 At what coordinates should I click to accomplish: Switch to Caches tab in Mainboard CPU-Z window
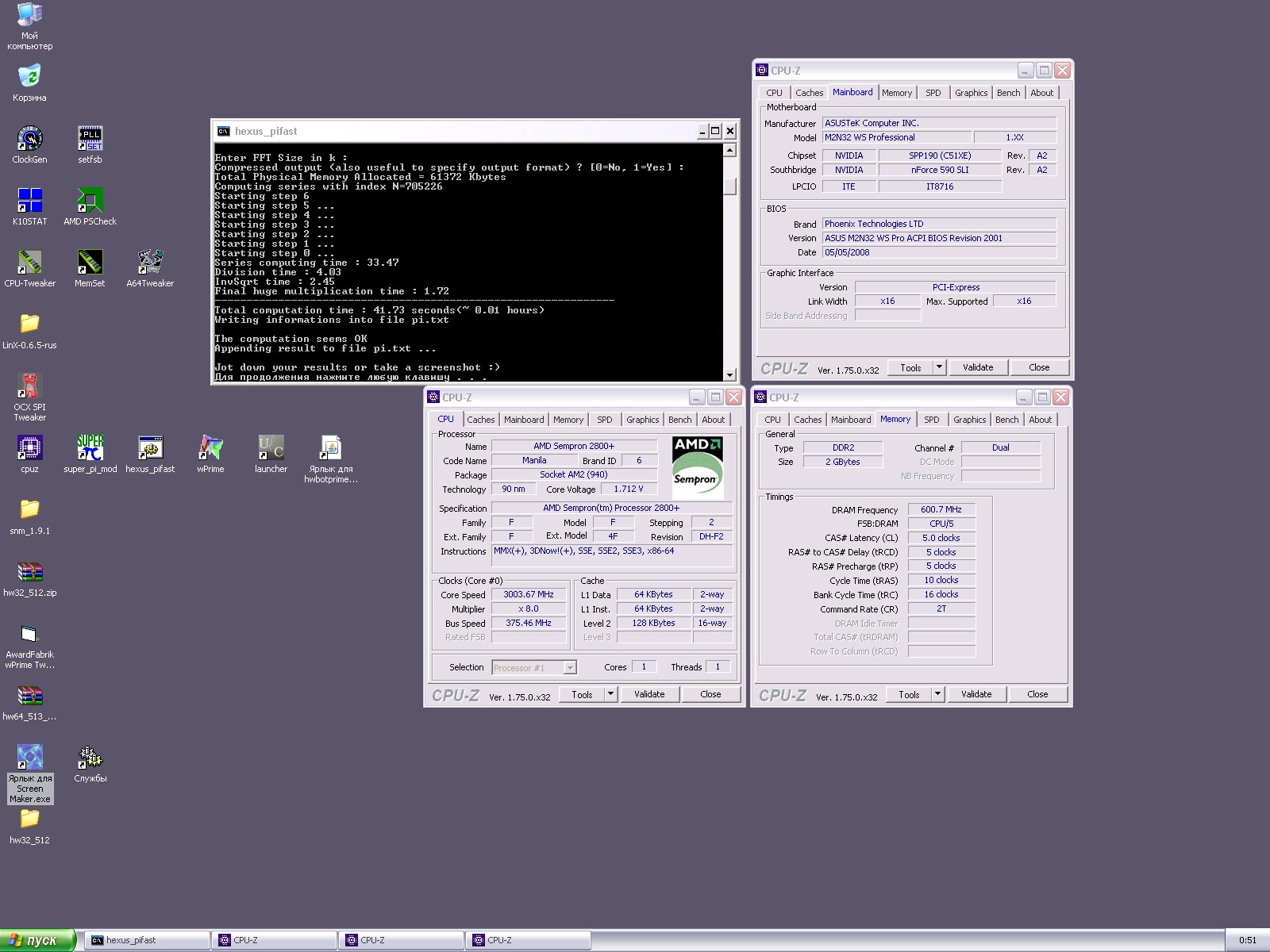(x=809, y=93)
